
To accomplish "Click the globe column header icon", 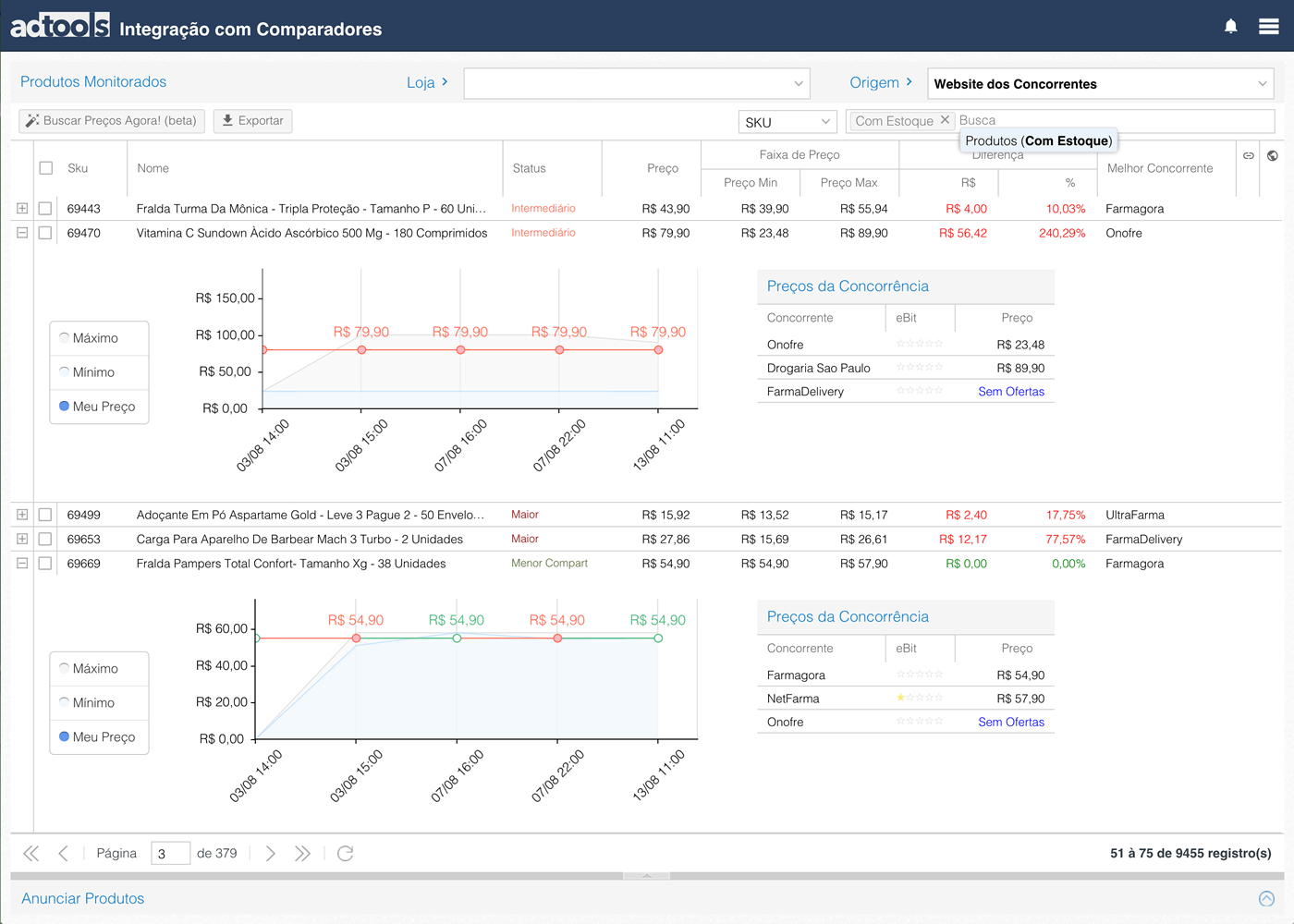I will coord(1273,155).
